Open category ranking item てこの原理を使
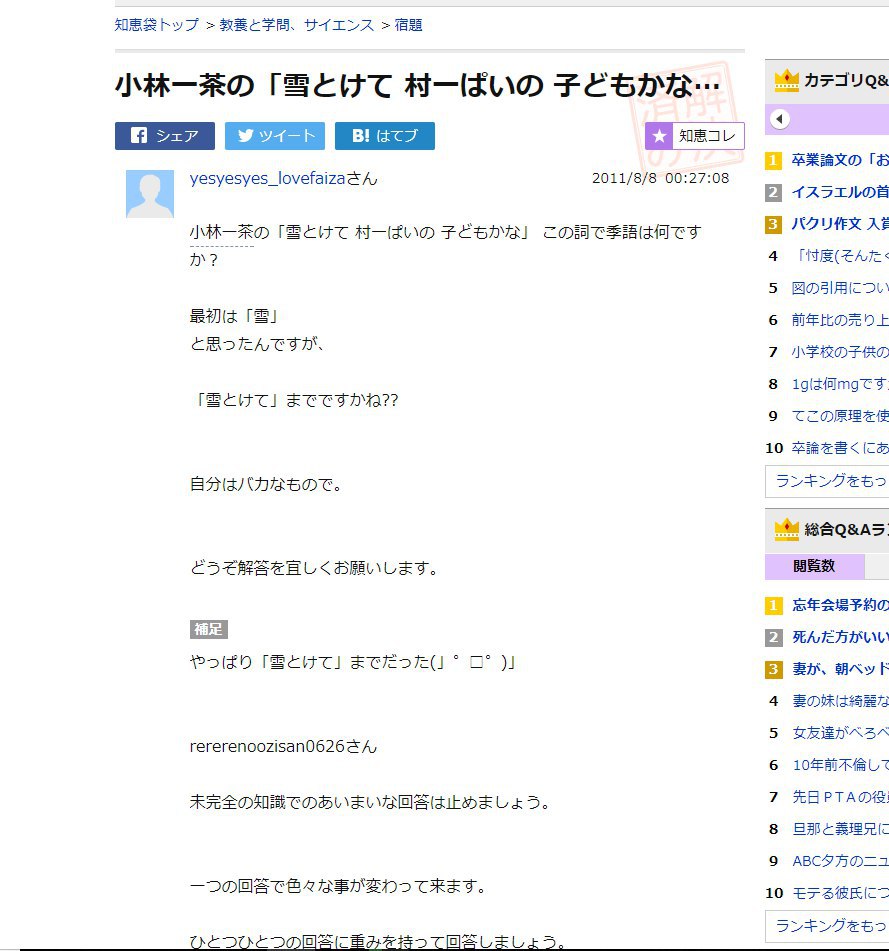Image resolution: width=889 pixels, height=951 pixels. tap(840, 416)
